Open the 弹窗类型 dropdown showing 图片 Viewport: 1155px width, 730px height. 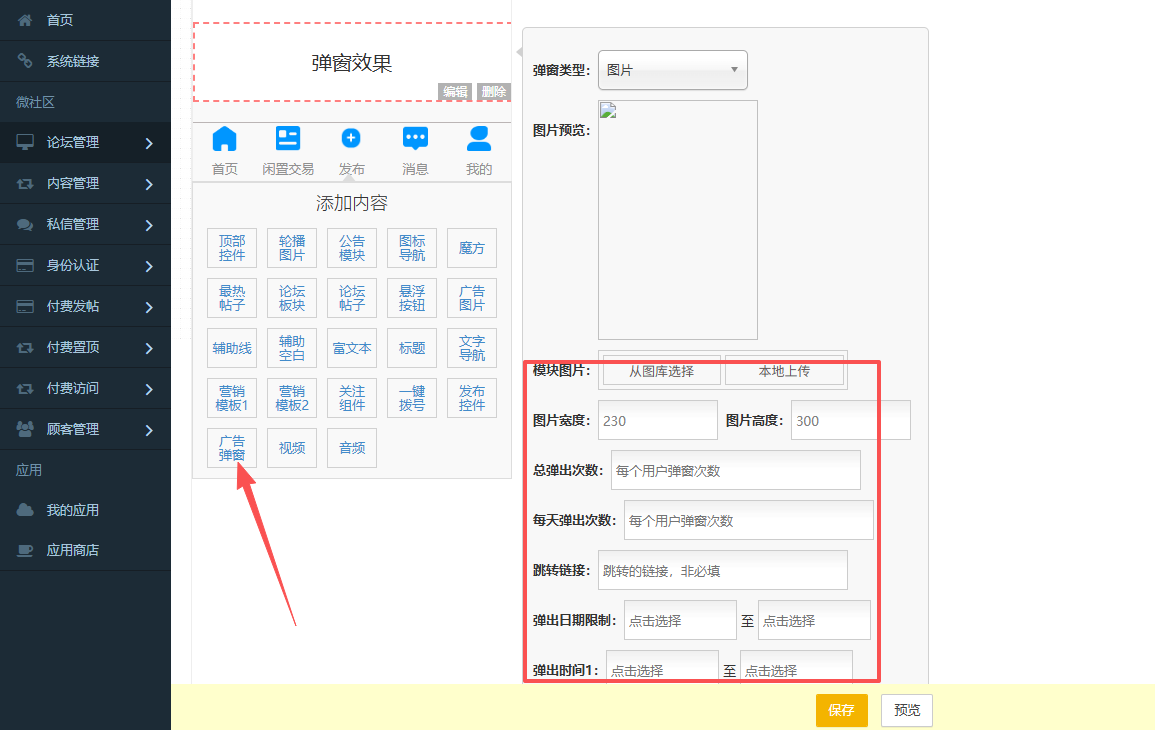[x=672, y=70]
